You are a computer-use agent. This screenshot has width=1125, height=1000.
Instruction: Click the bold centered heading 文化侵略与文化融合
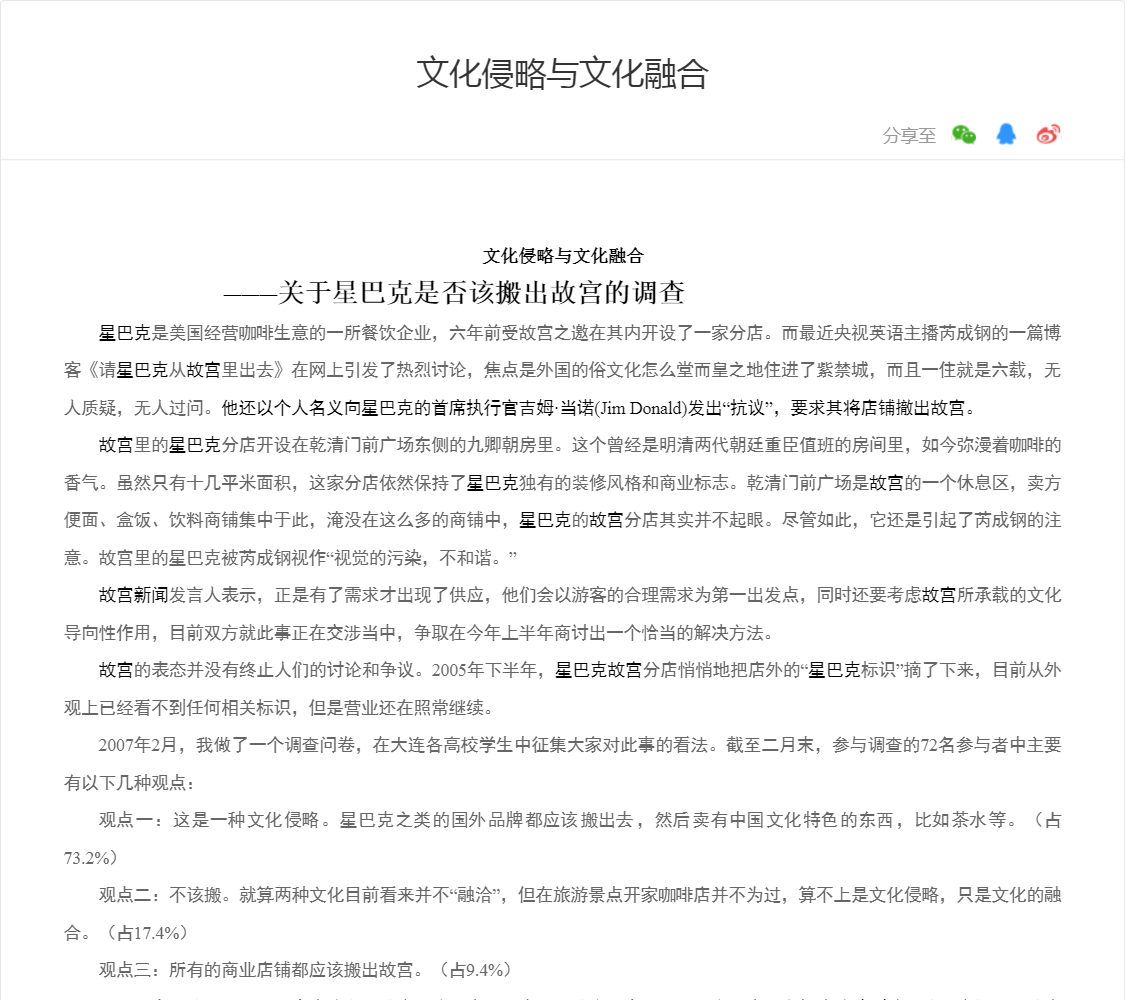click(x=563, y=255)
